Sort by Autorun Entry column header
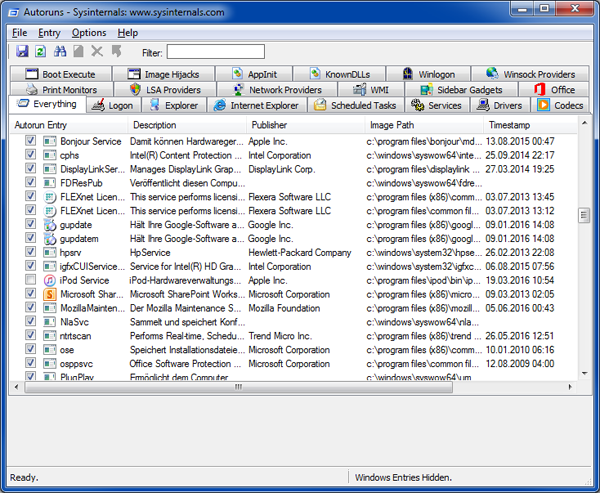Screen dimensions: 600x493 (69, 125)
